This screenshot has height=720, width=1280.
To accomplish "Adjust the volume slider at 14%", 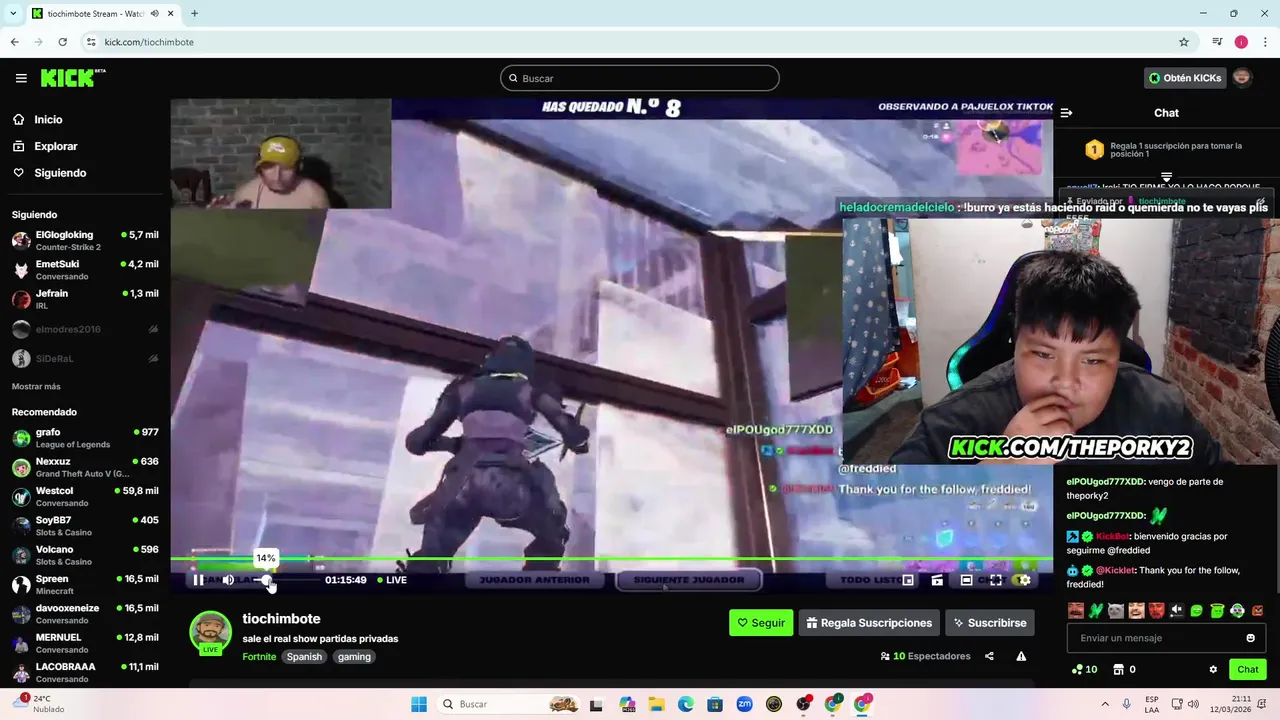I will [266, 580].
